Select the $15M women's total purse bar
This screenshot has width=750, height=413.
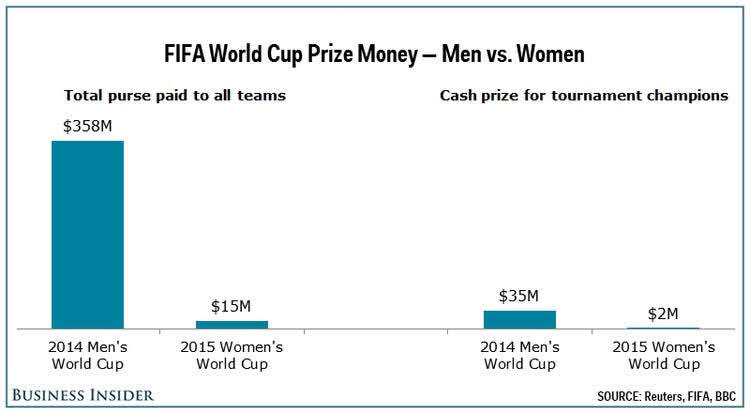tap(231, 324)
